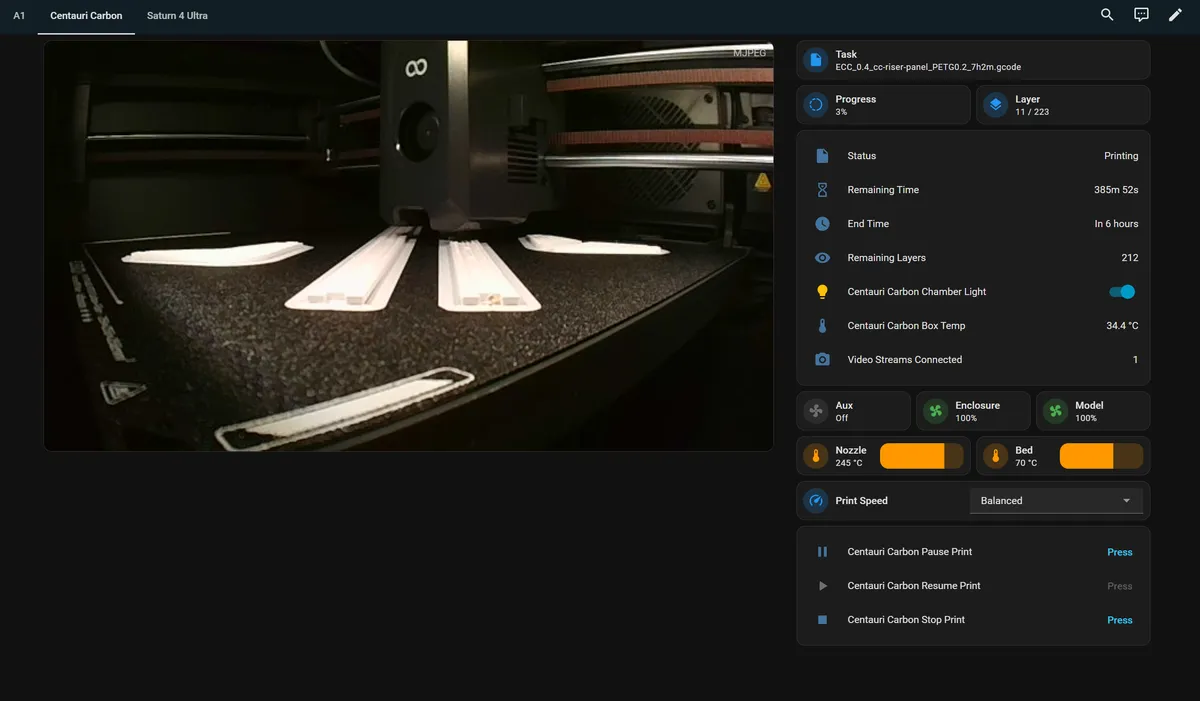This screenshot has width=1200, height=701.
Task: Click the Progress circle icon
Action: pos(816,105)
